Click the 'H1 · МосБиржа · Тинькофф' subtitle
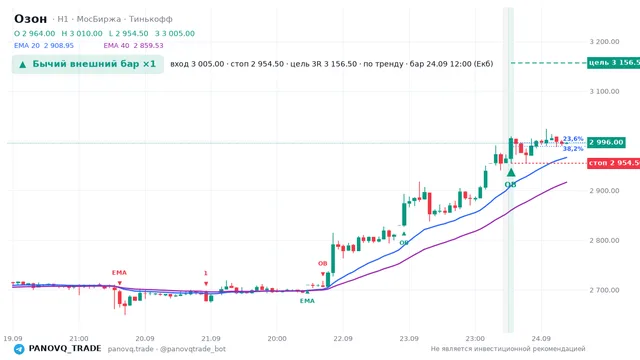Image resolution: width=640 pixels, height=360 pixels. (115, 19)
